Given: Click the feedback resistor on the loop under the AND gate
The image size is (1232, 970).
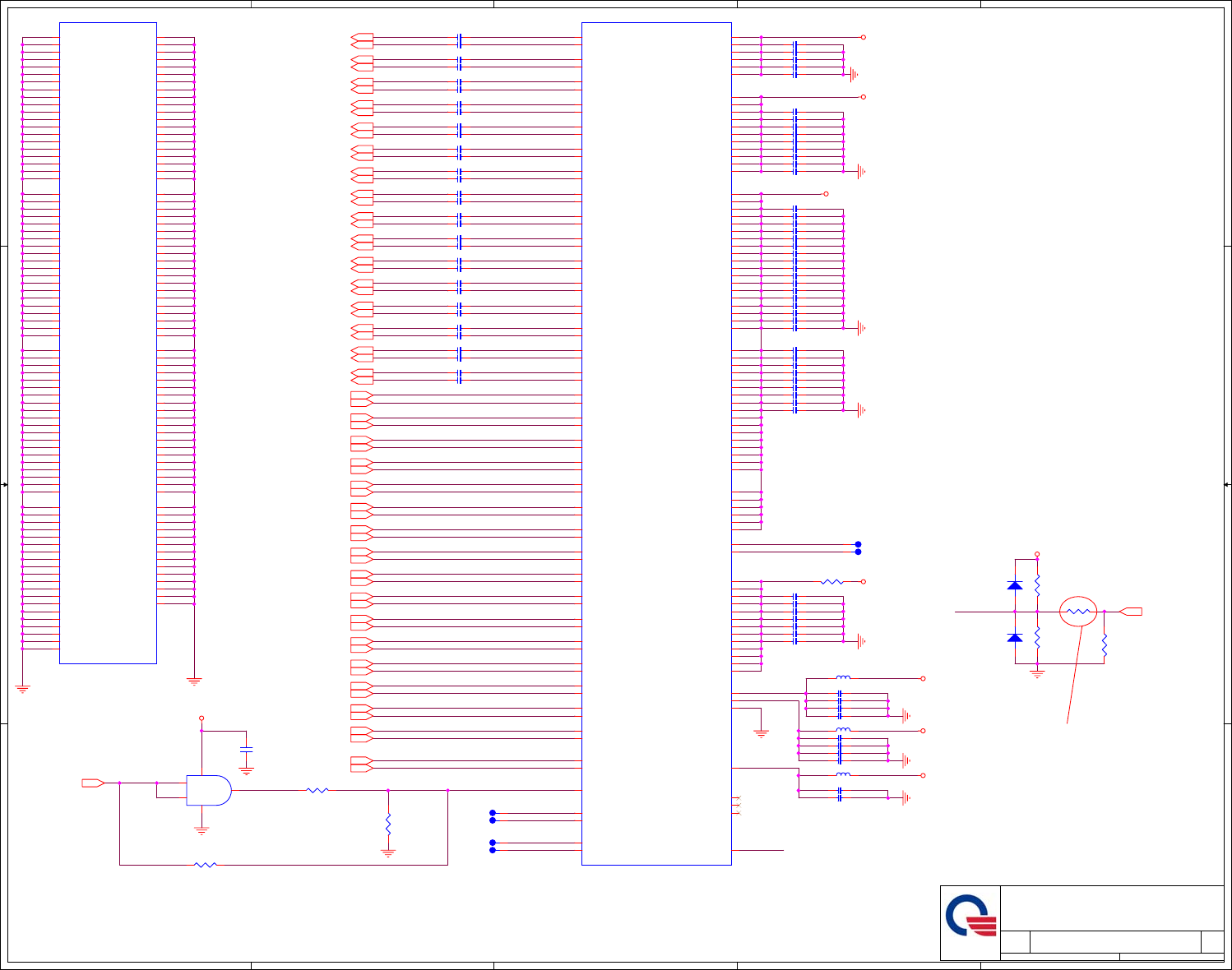Looking at the screenshot, I should (205, 865).
